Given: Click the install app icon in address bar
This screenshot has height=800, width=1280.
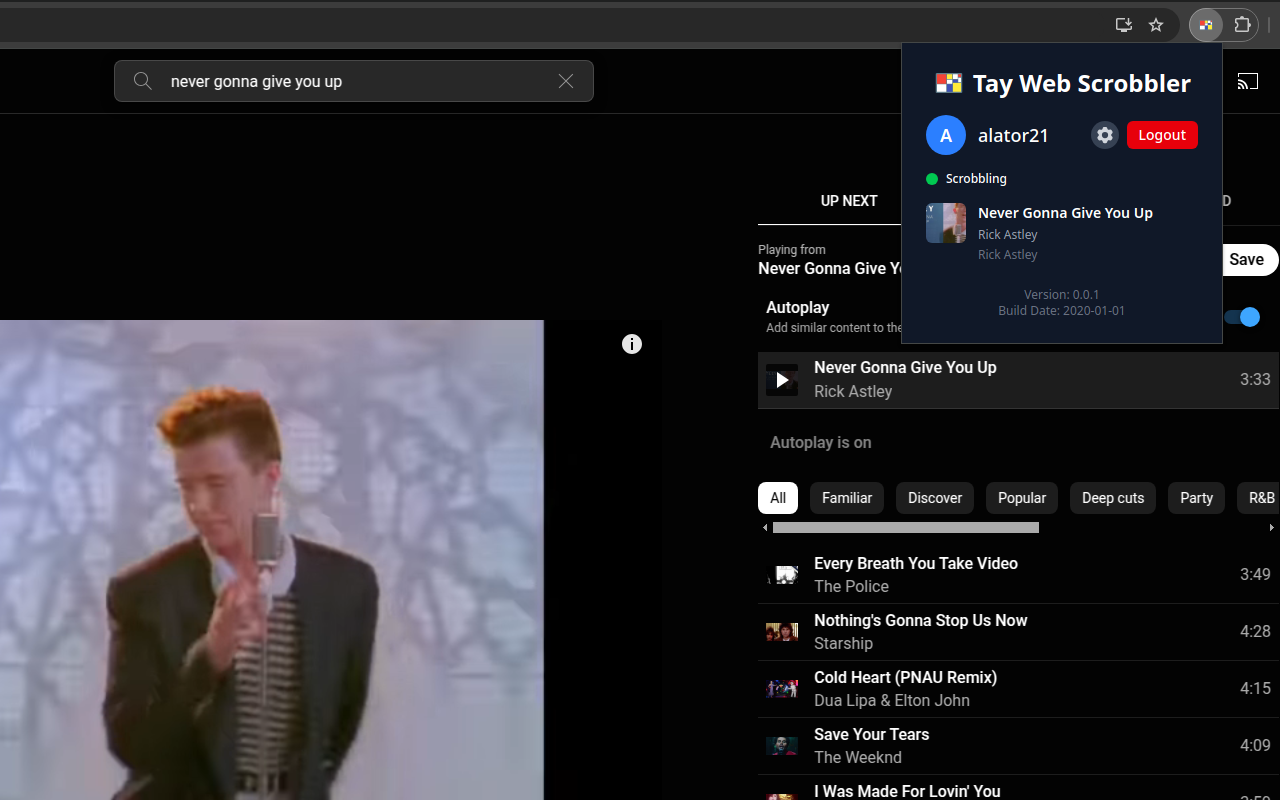Looking at the screenshot, I should point(1124,25).
